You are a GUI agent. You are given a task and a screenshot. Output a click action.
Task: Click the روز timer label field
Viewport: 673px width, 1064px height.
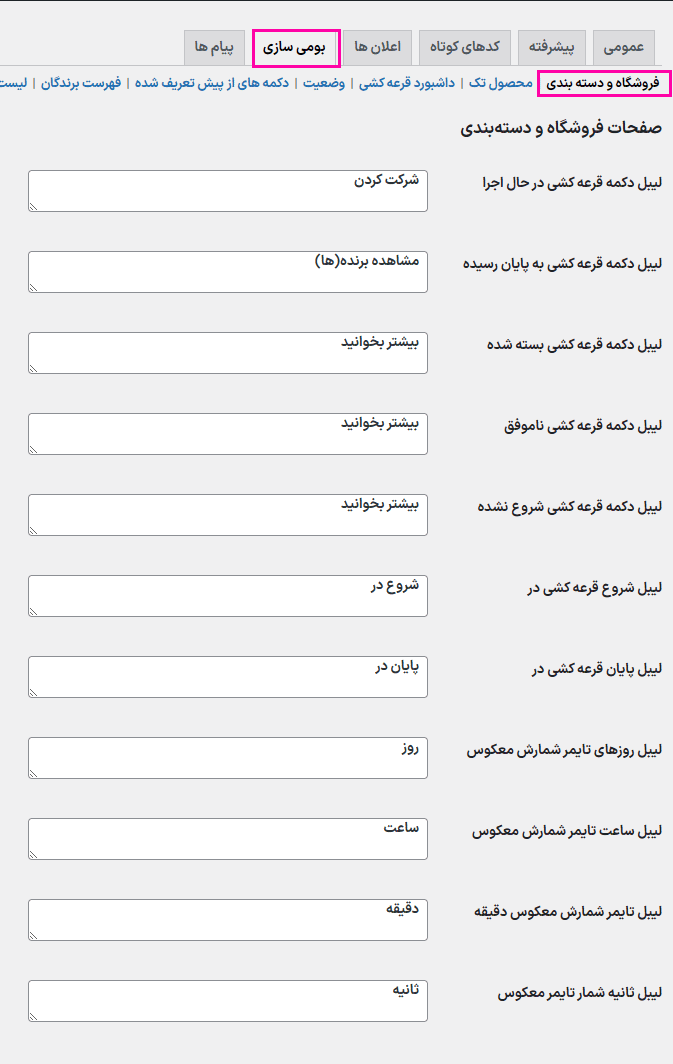click(x=228, y=758)
